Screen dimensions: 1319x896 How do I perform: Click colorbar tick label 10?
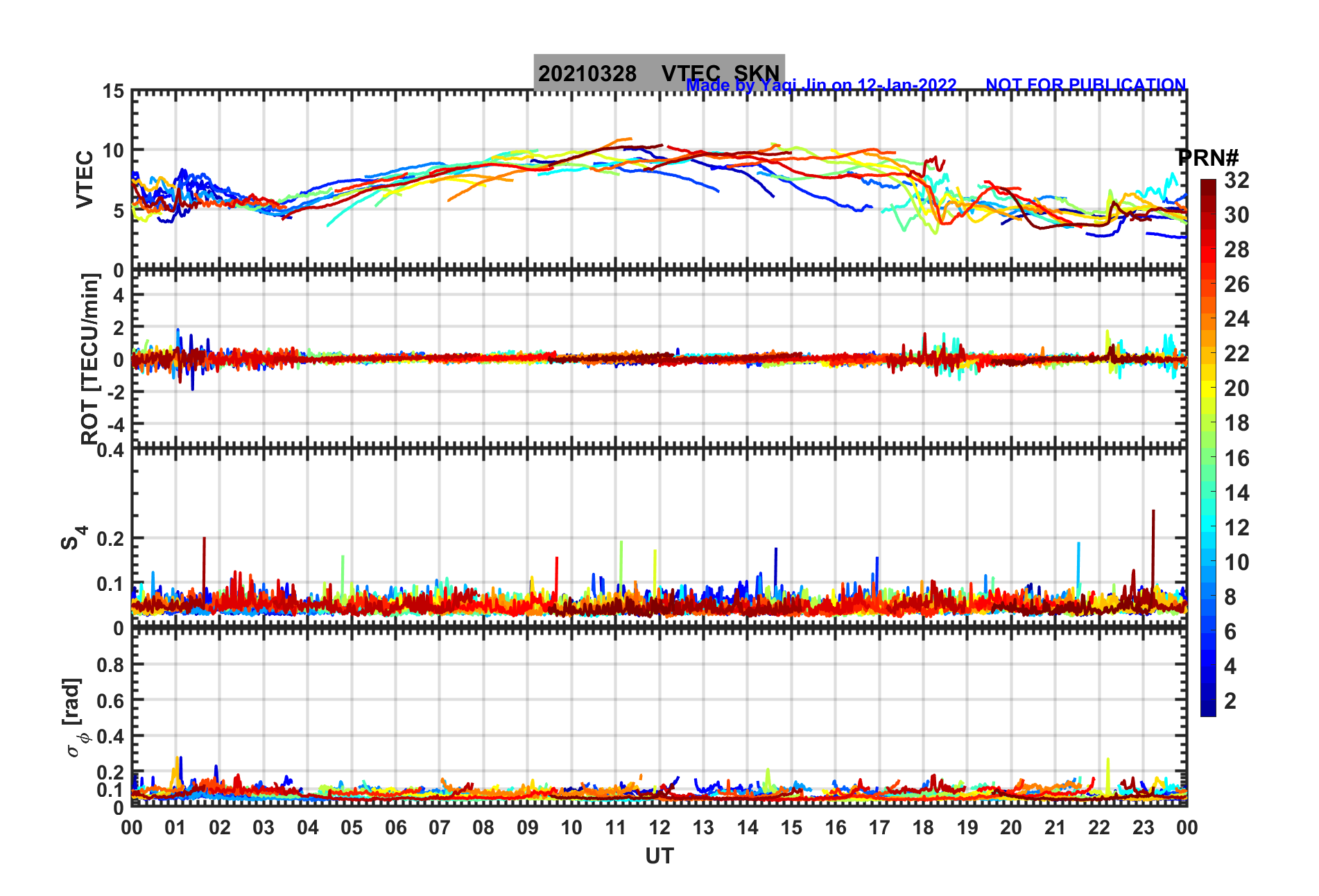tap(1236, 562)
